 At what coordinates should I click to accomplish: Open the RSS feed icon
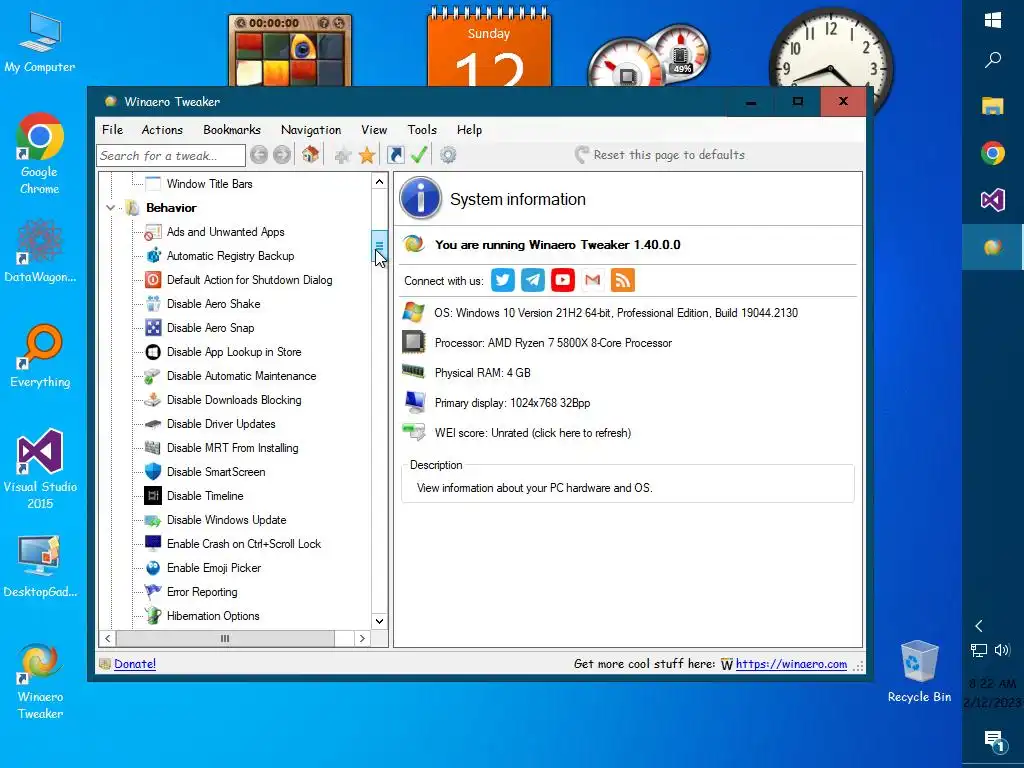622,280
